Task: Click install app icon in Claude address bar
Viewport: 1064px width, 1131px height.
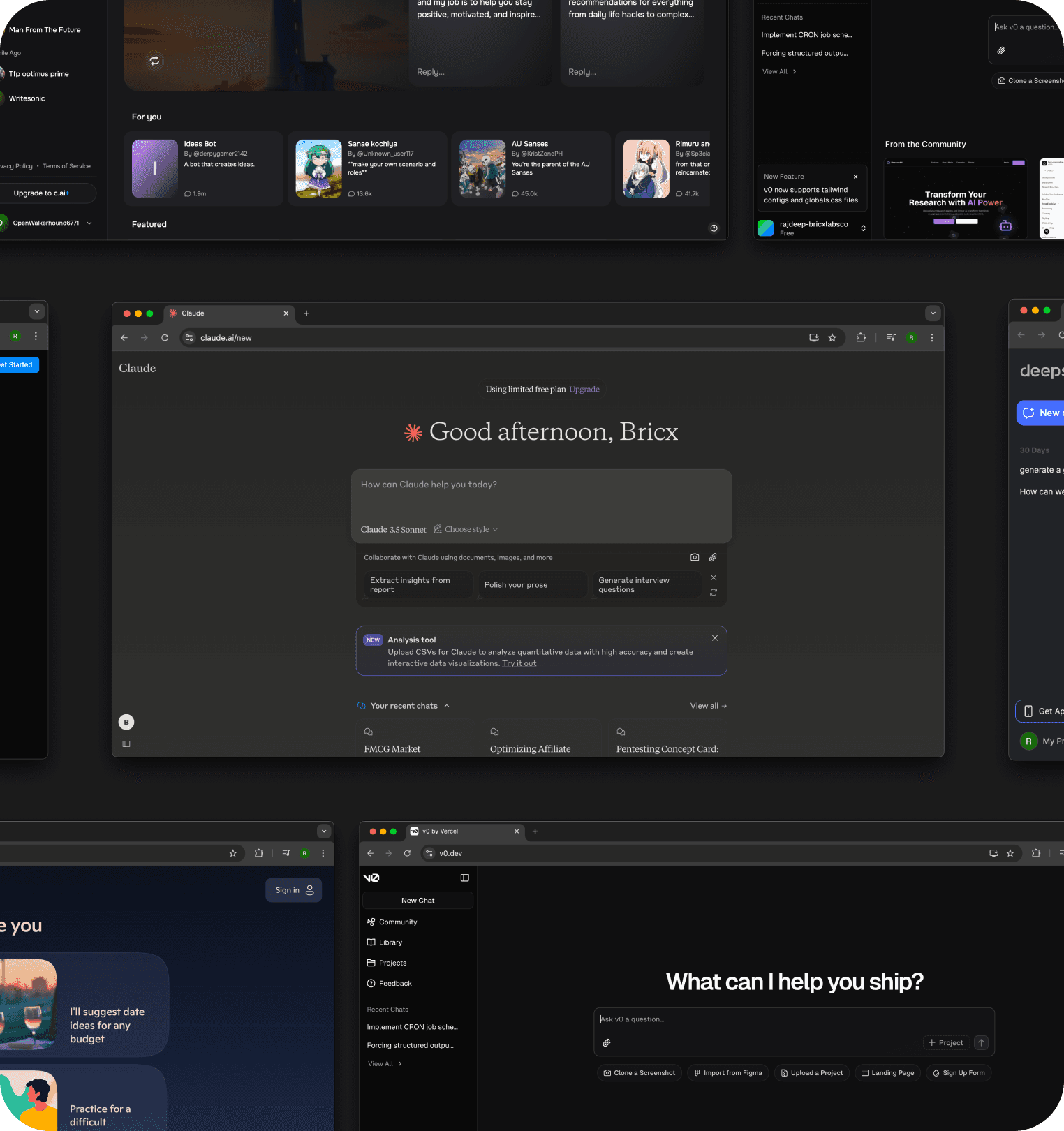Action: 813,338
